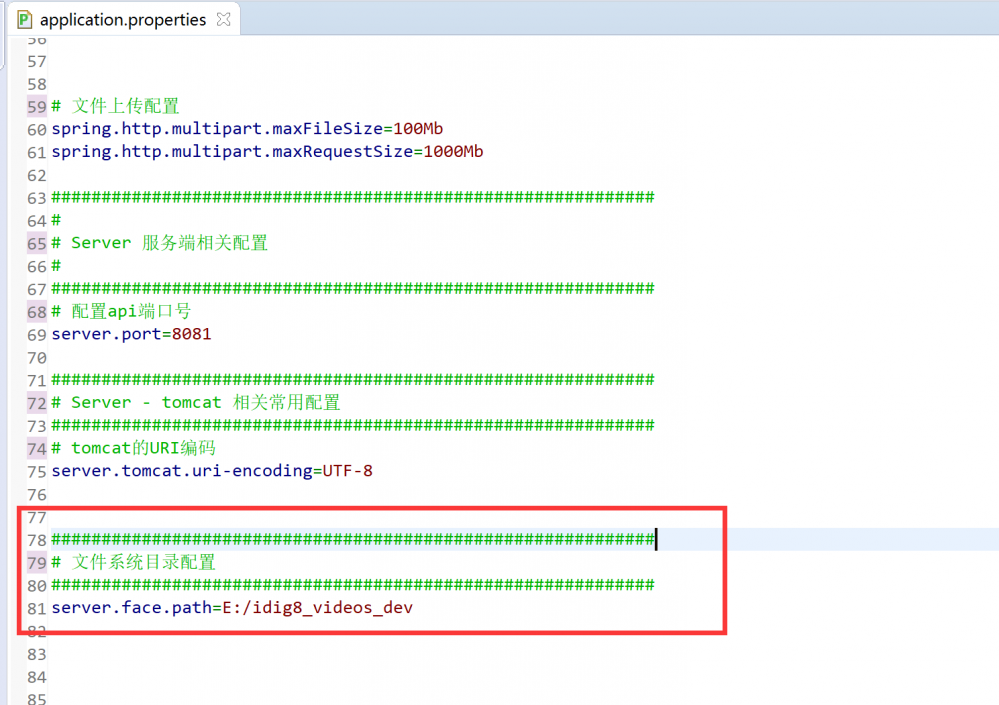Close the application.properties tab

(x=224, y=19)
